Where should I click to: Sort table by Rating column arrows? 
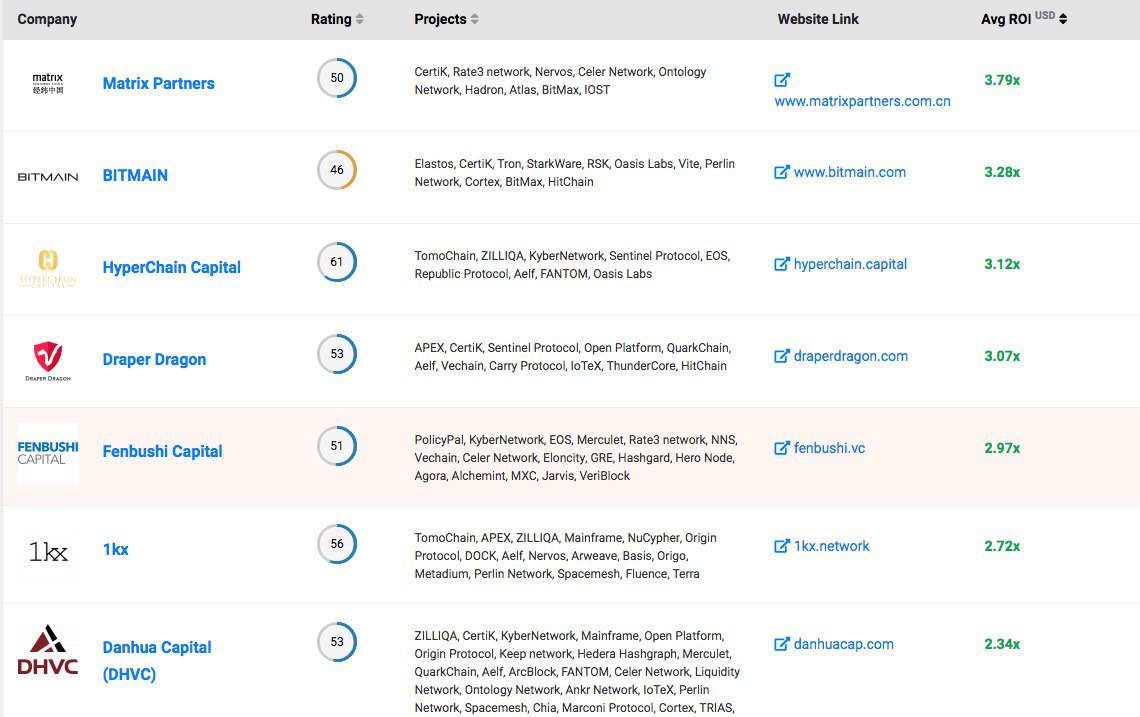tap(359, 19)
